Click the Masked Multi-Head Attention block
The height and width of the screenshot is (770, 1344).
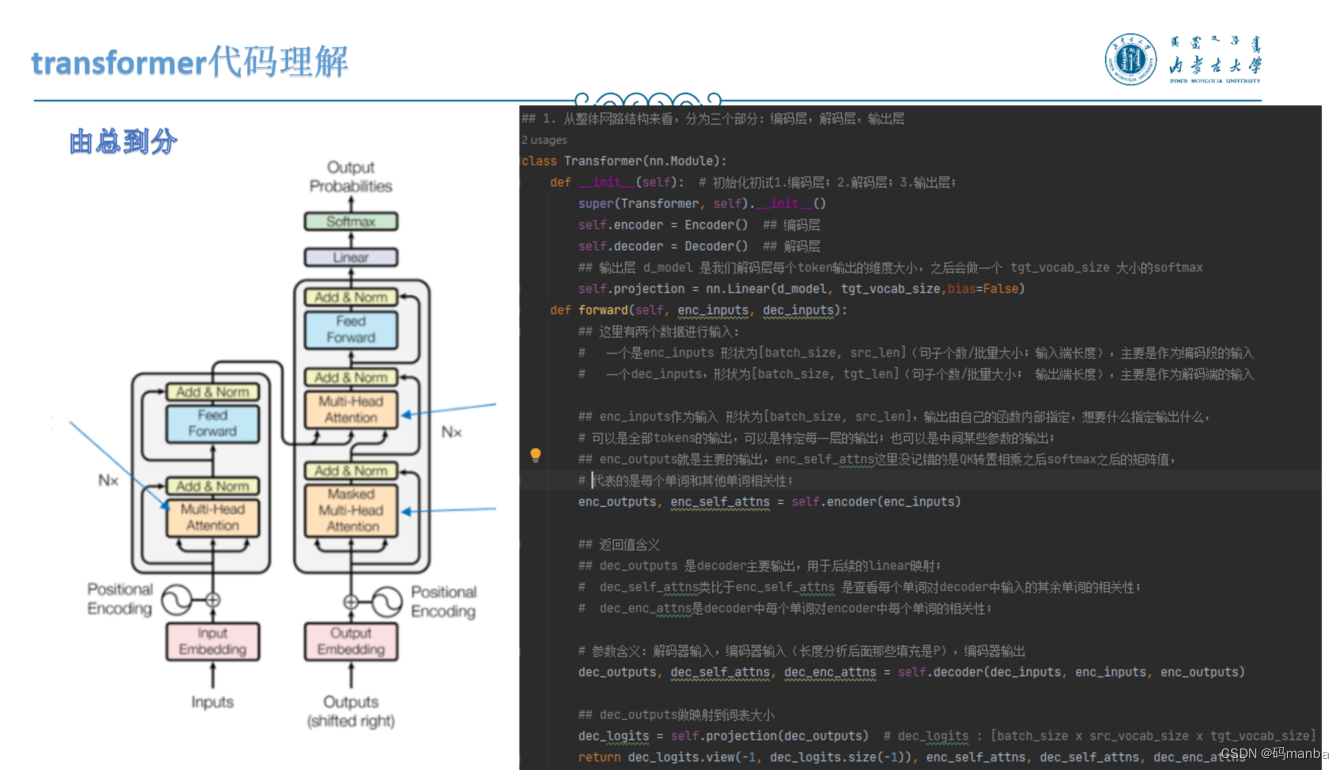point(351,510)
